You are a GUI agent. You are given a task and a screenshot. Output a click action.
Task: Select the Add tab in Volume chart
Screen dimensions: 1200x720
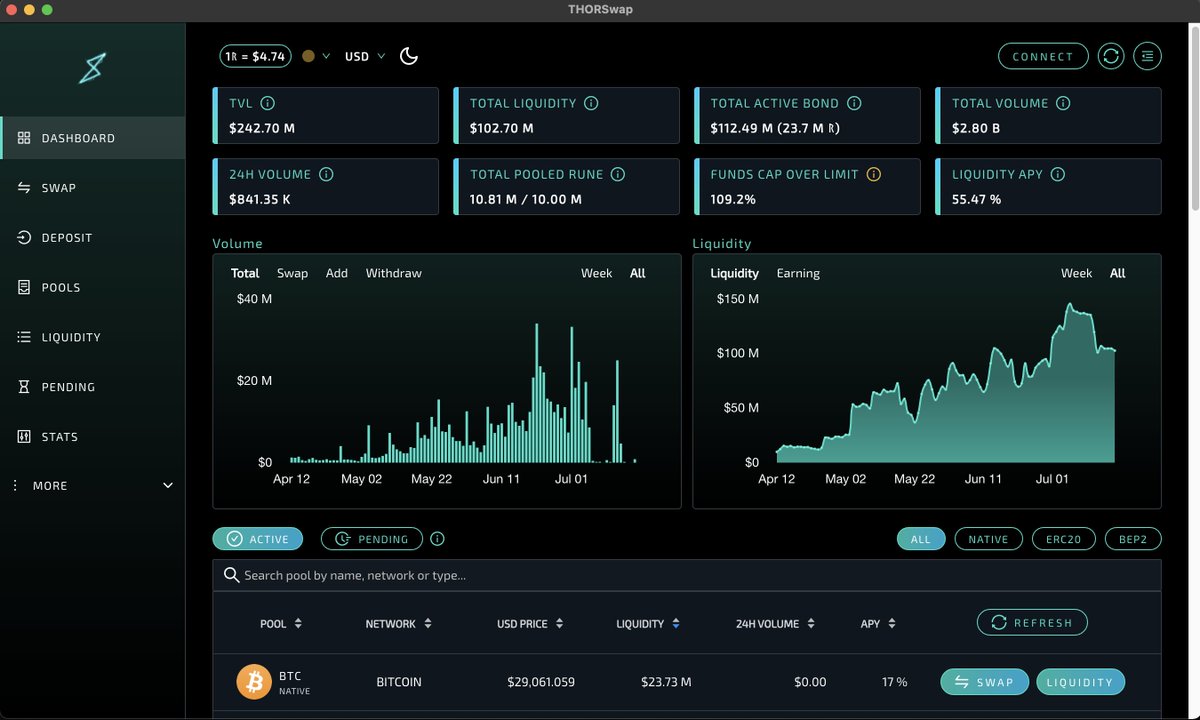click(x=337, y=273)
